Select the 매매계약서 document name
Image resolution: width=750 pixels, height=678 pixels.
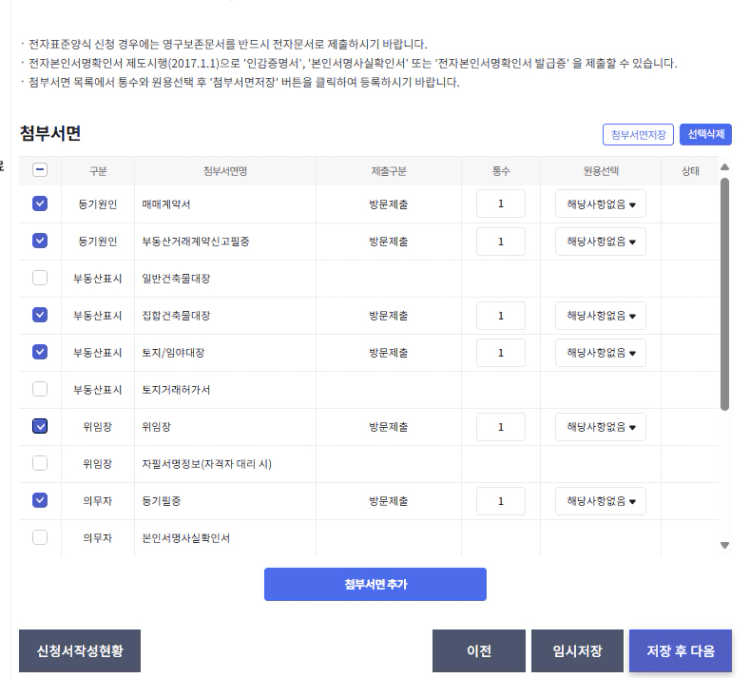pos(166,204)
